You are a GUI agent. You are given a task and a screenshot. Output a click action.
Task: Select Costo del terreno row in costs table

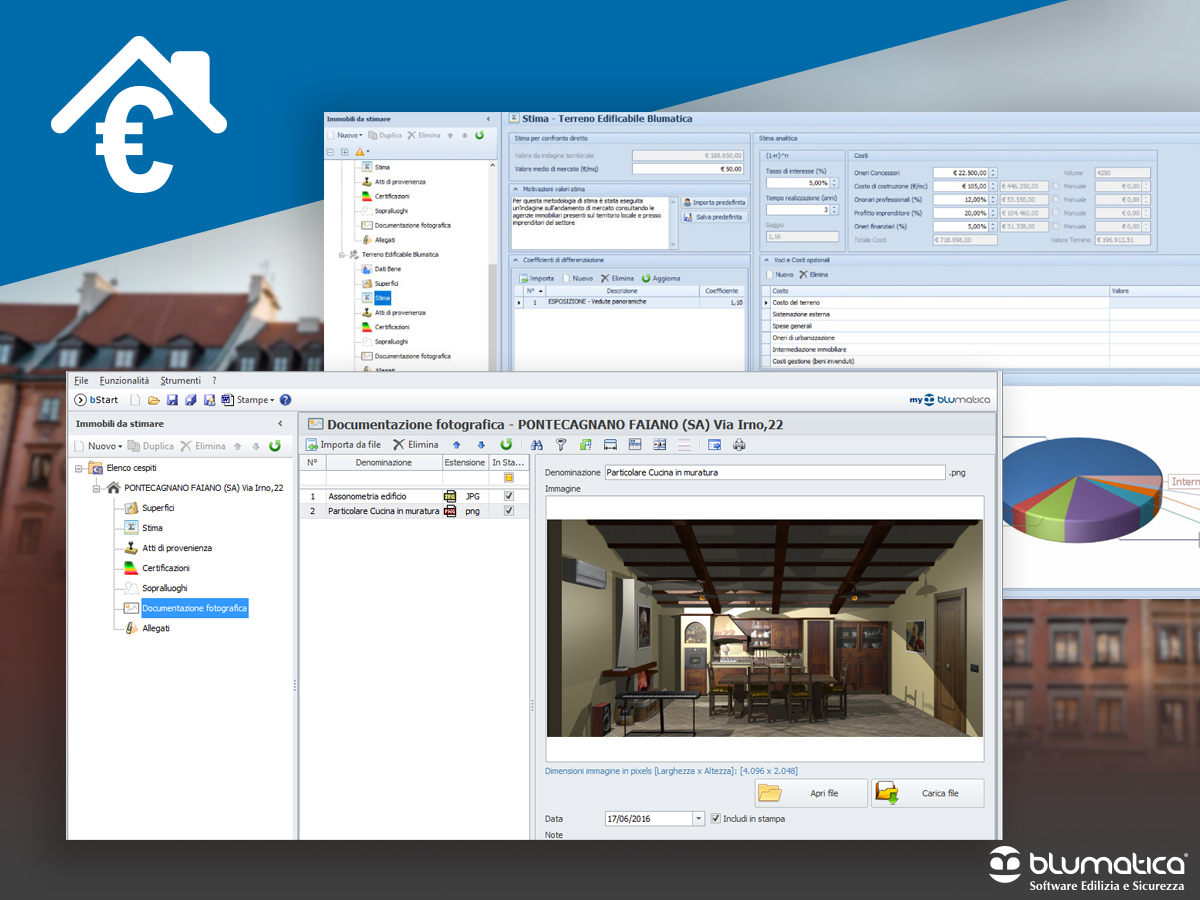(x=981, y=302)
